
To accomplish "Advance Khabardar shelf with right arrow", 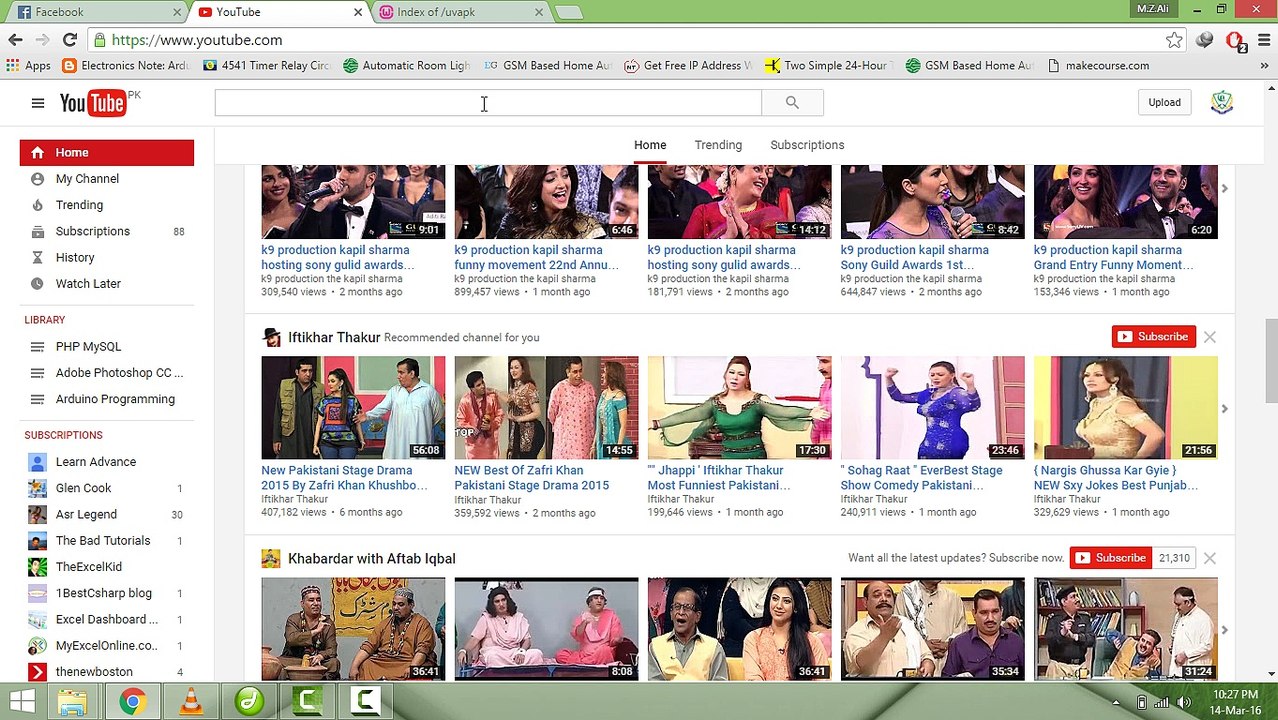I will click(1224, 630).
